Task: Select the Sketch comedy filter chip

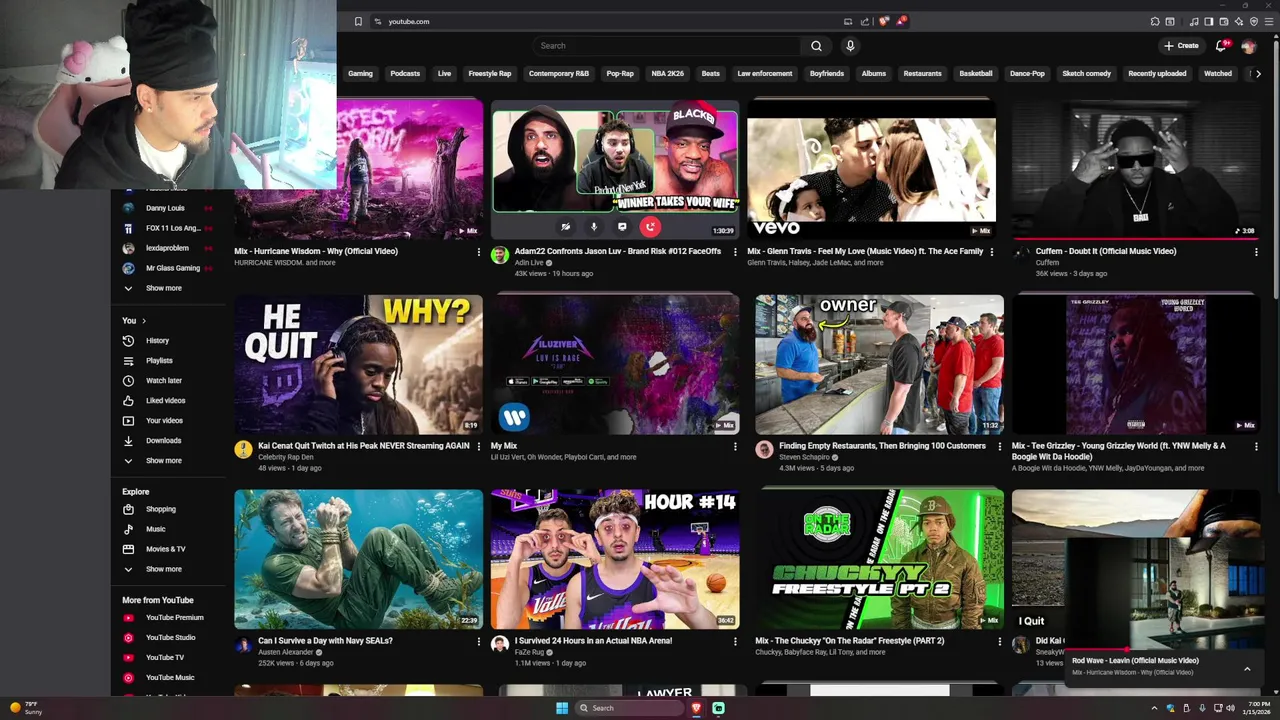Action: coord(1086,73)
